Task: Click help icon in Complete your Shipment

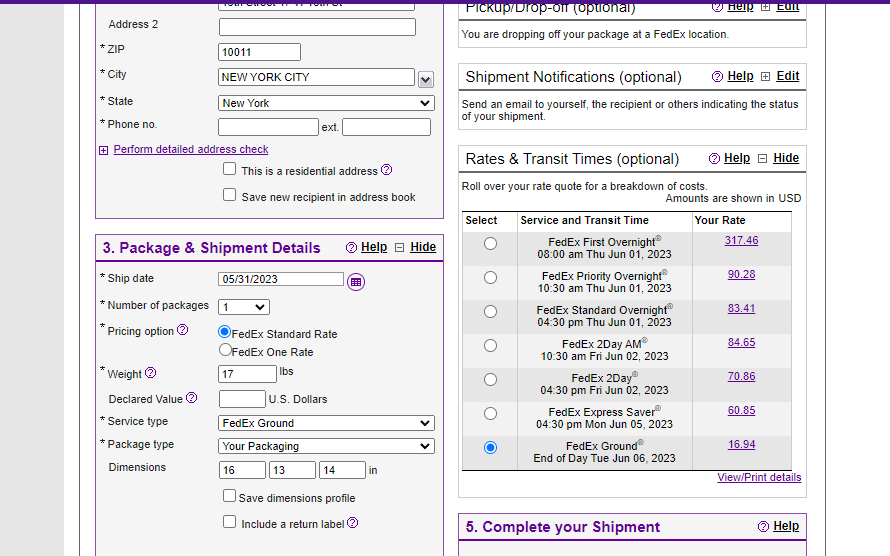Action: pyautogui.click(x=763, y=526)
